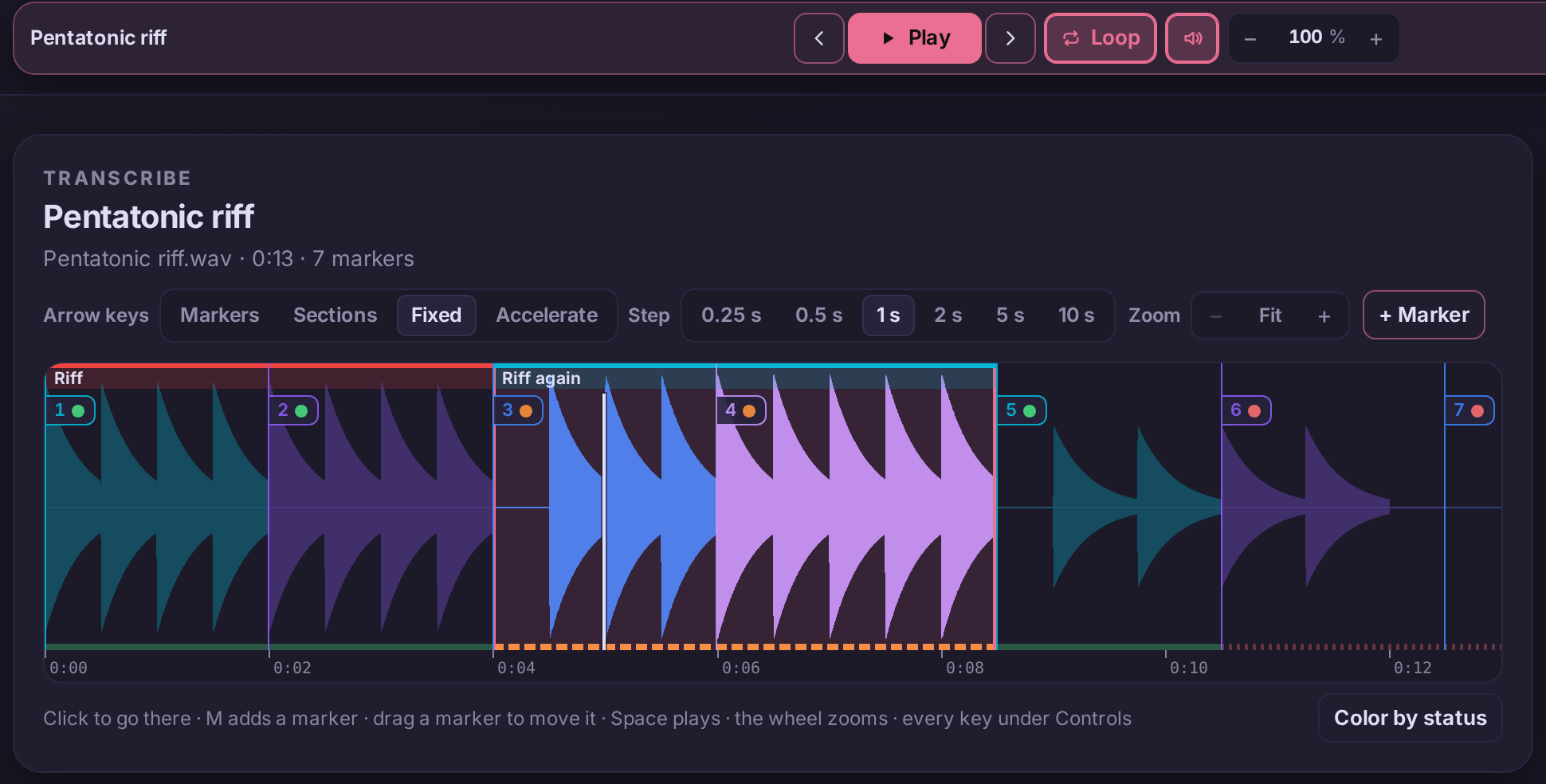Toggle the speaker volume icon button
Screen dimensions: 1546x784
tap(1192, 38)
